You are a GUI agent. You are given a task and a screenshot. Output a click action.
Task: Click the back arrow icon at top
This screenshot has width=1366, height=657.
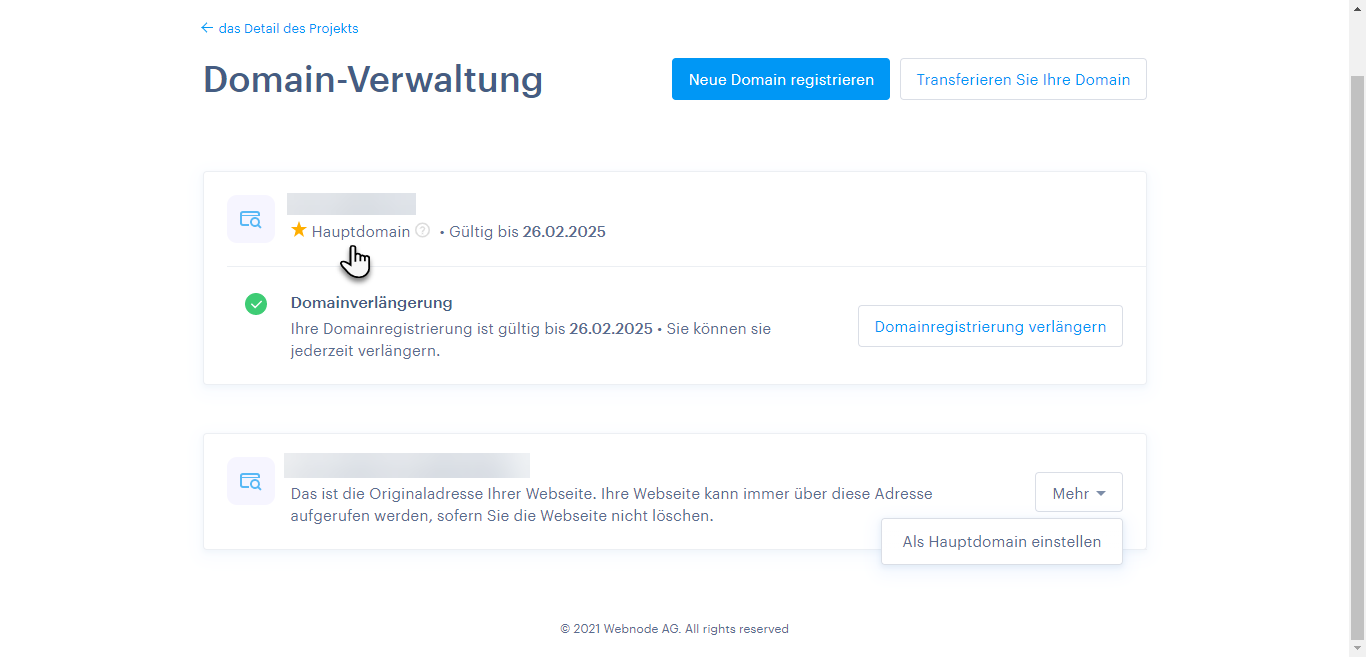click(x=207, y=28)
